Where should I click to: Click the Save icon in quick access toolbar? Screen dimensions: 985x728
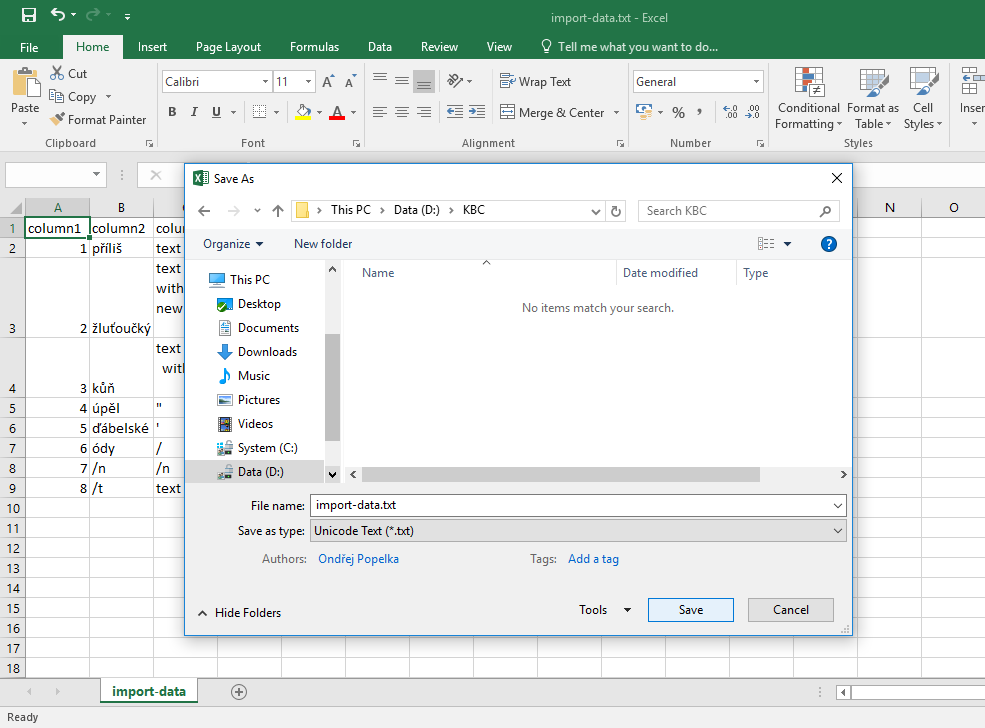[x=28, y=15]
